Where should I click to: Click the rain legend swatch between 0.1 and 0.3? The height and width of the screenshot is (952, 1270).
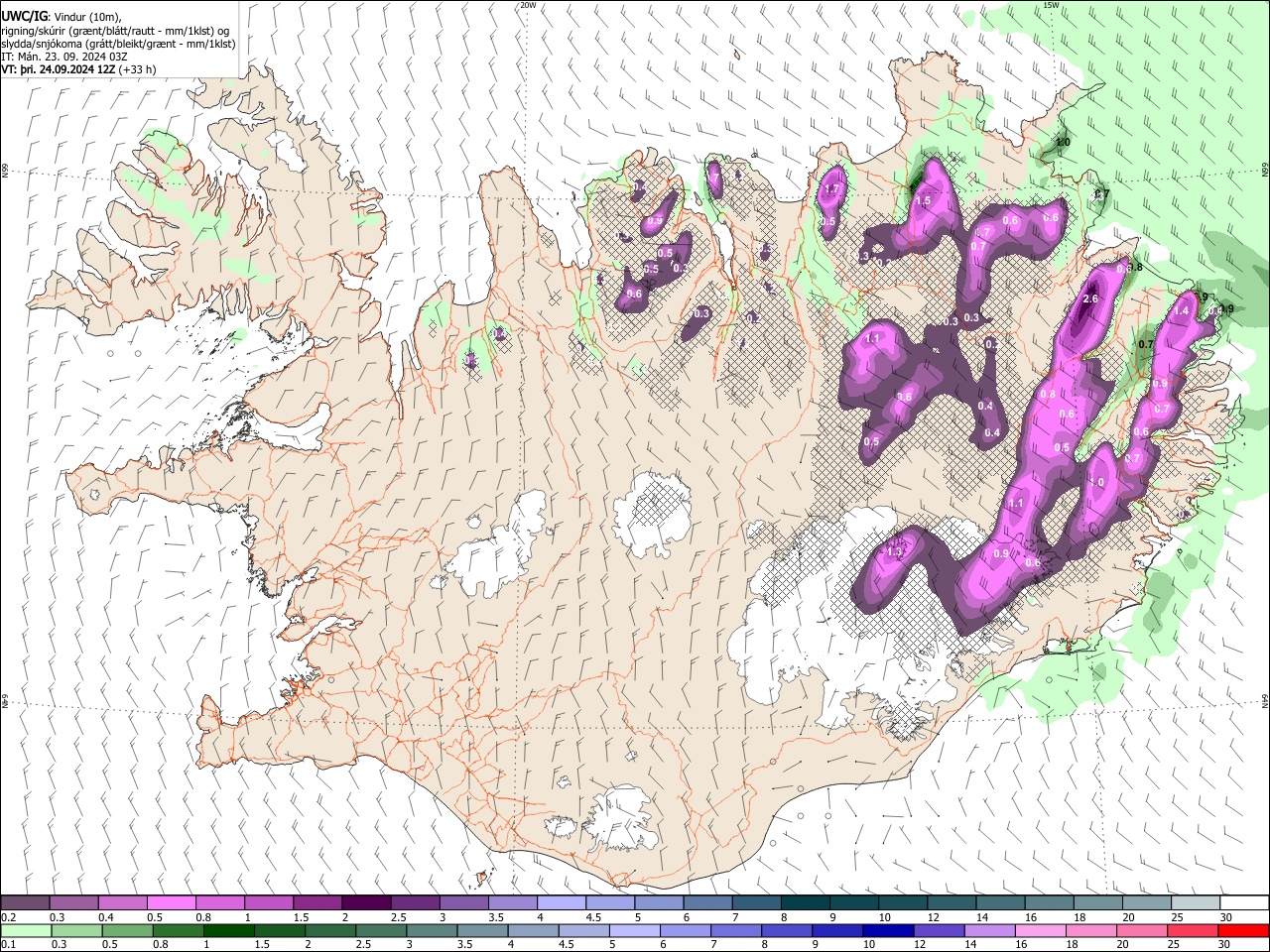click(26, 931)
